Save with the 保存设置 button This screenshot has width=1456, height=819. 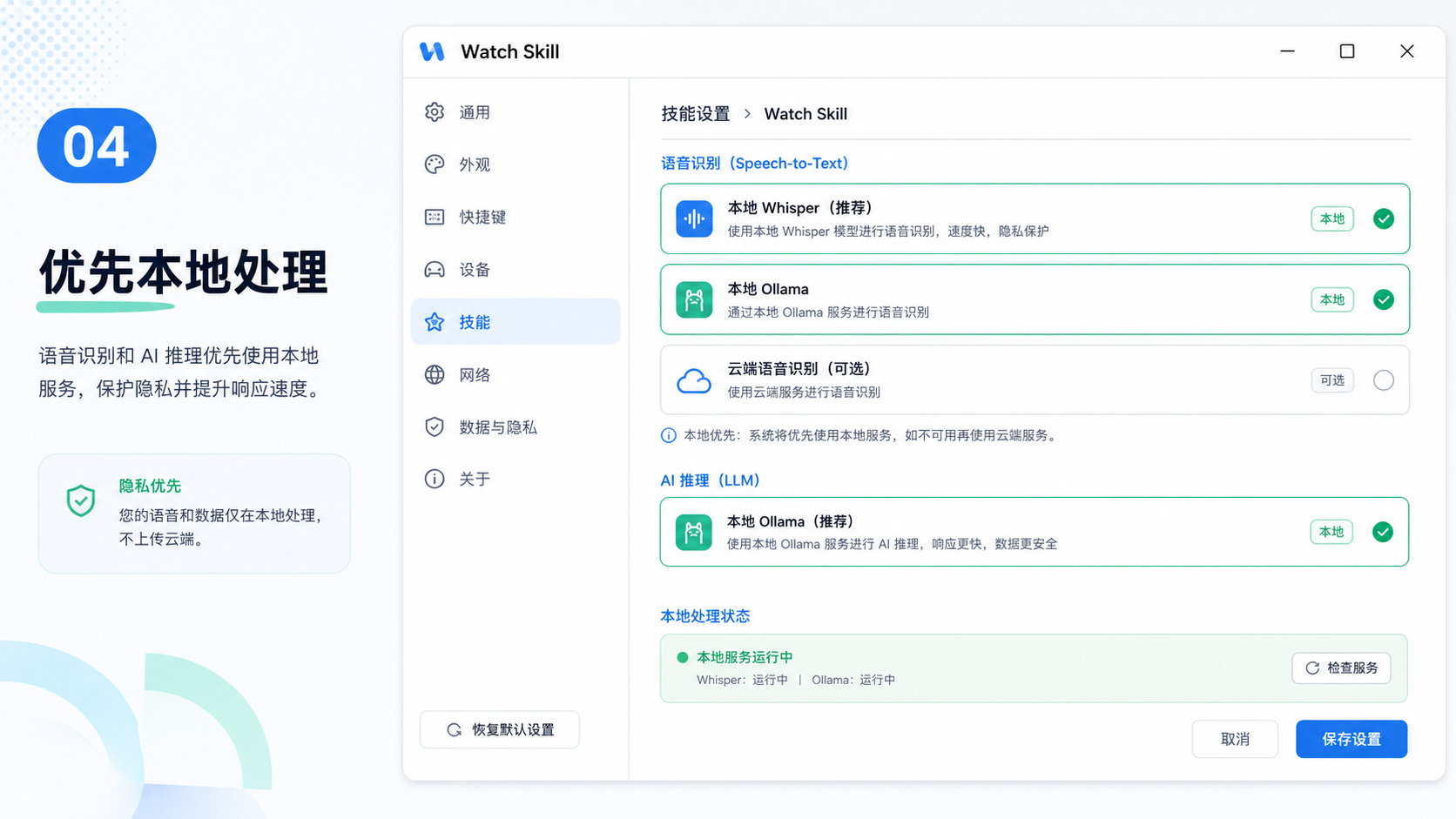pyautogui.click(x=1352, y=739)
